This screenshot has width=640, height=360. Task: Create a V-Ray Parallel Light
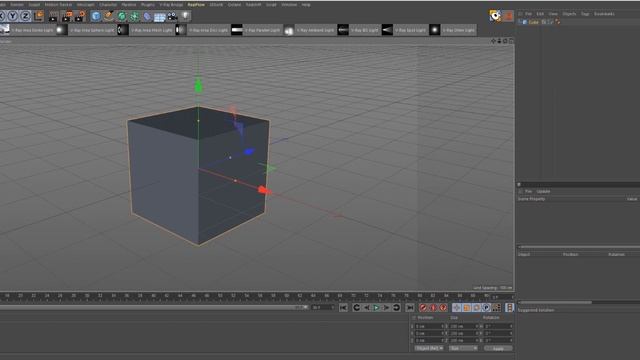tap(257, 30)
